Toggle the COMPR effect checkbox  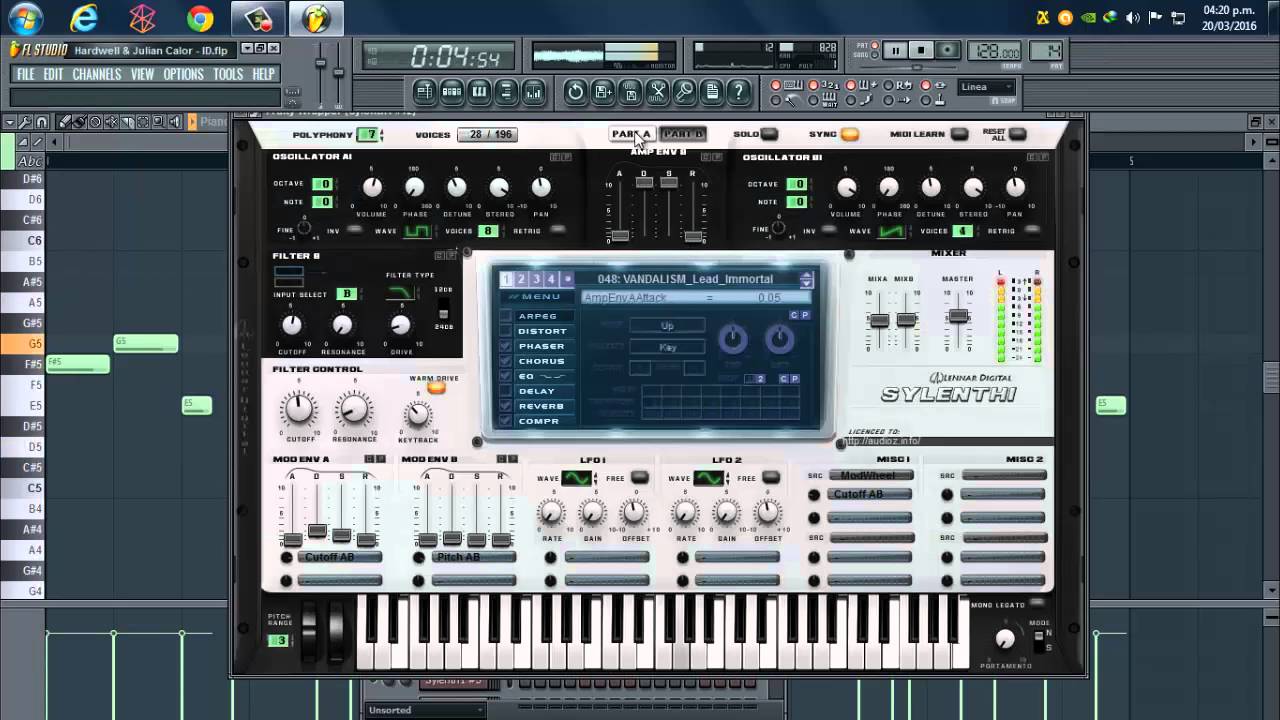(506, 421)
